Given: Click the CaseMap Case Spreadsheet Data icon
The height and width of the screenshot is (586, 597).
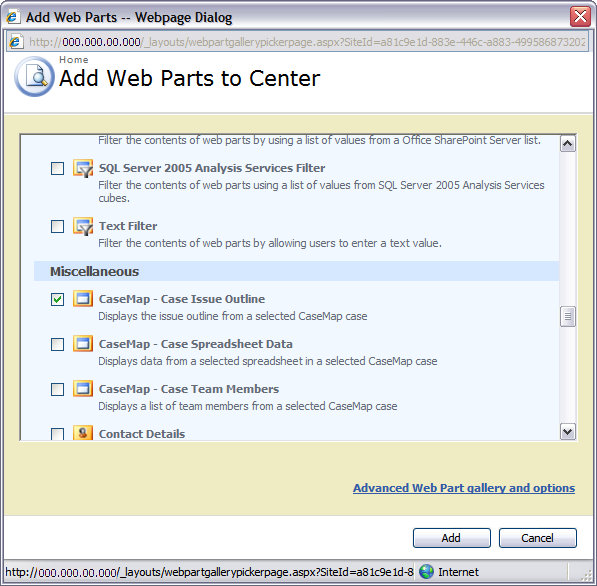Looking at the screenshot, I should pyautogui.click(x=83, y=344).
